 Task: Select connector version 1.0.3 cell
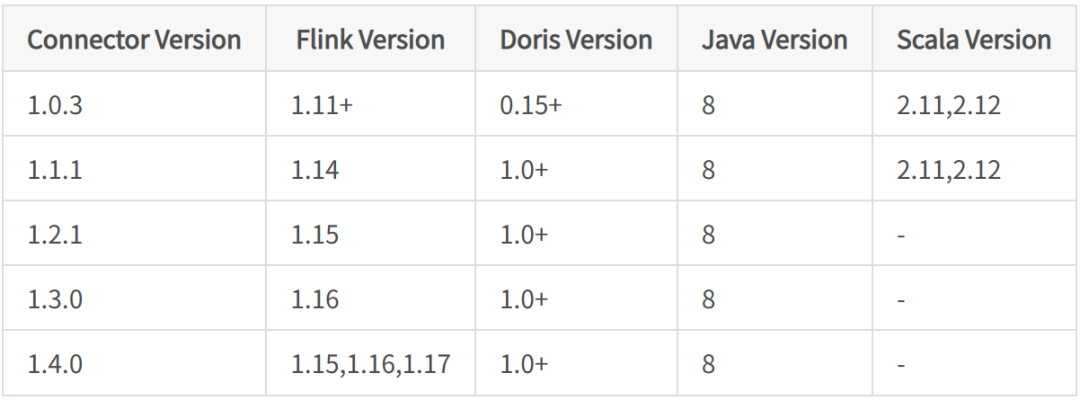click(x=55, y=105)
